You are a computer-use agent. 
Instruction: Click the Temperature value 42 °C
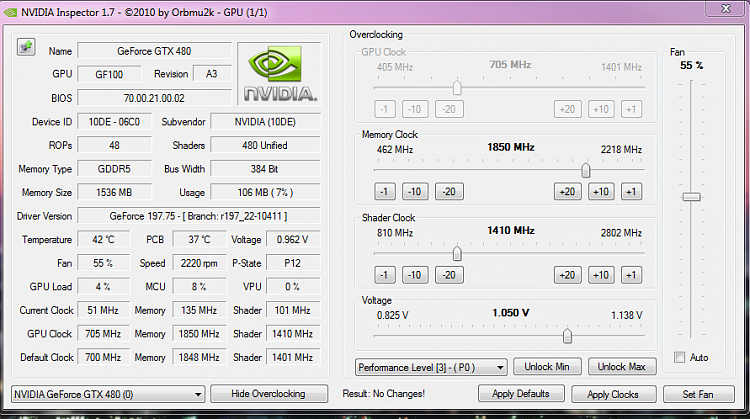tap(103, 239)
